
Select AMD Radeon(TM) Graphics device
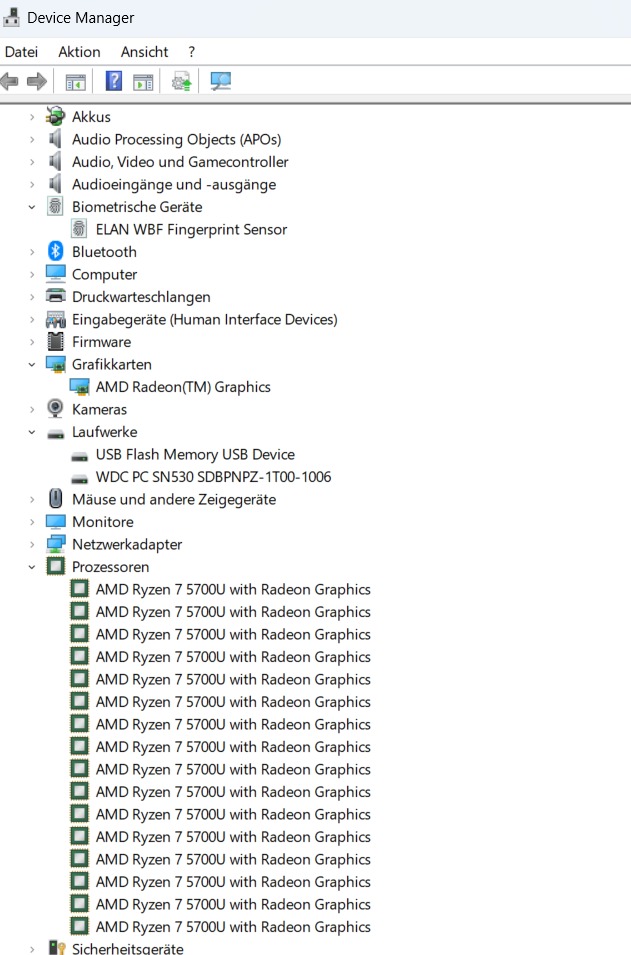(x=183, y=387)
